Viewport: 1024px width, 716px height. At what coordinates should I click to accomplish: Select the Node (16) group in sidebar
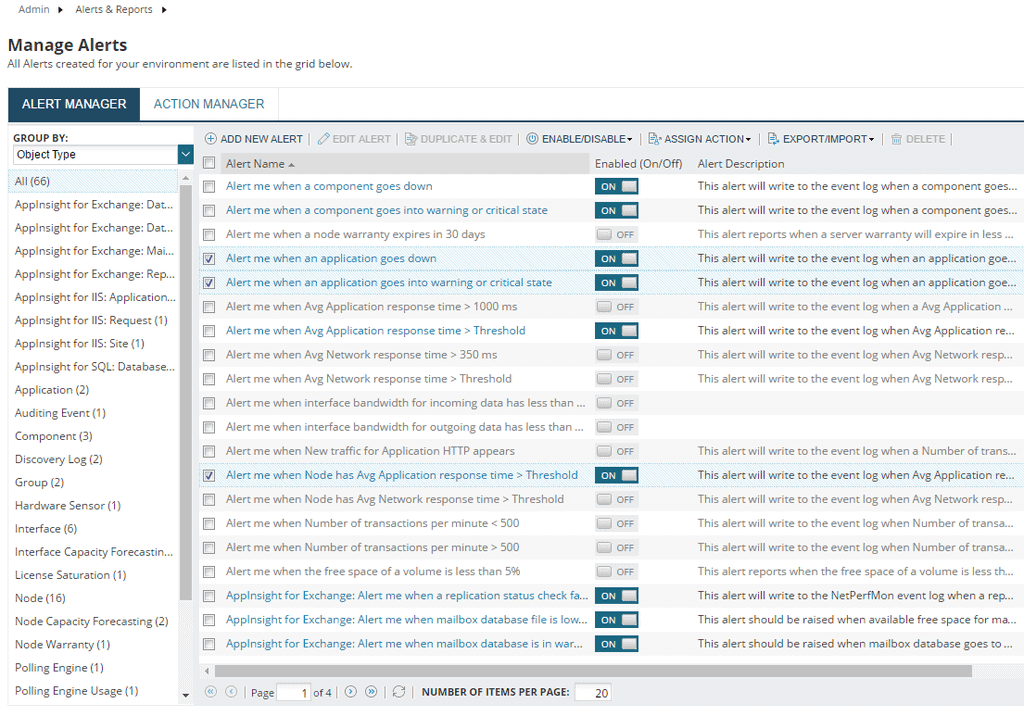pyautogui.click(x=40, y=598)
